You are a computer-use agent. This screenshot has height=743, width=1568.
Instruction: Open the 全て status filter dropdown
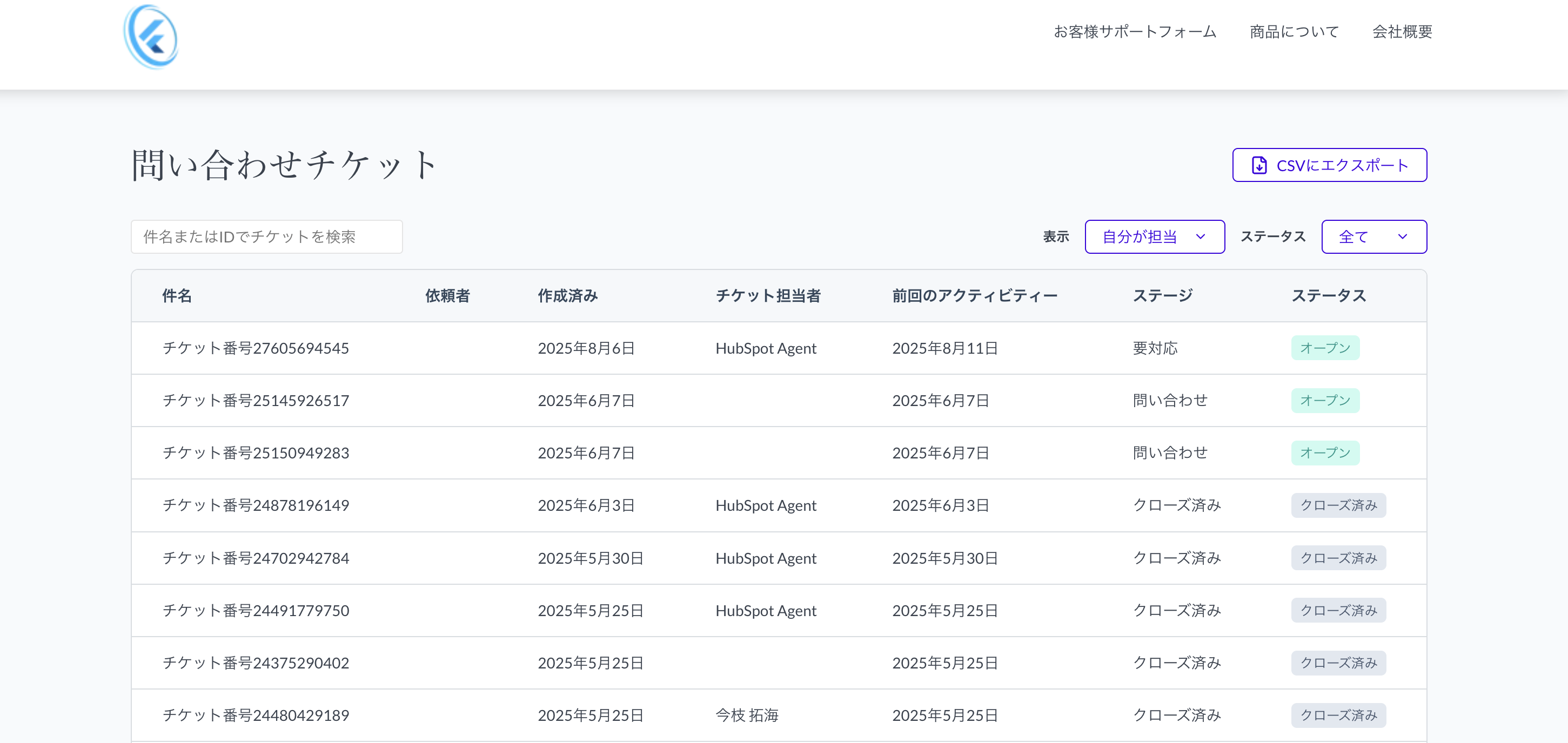click(x=1373, y=237)
